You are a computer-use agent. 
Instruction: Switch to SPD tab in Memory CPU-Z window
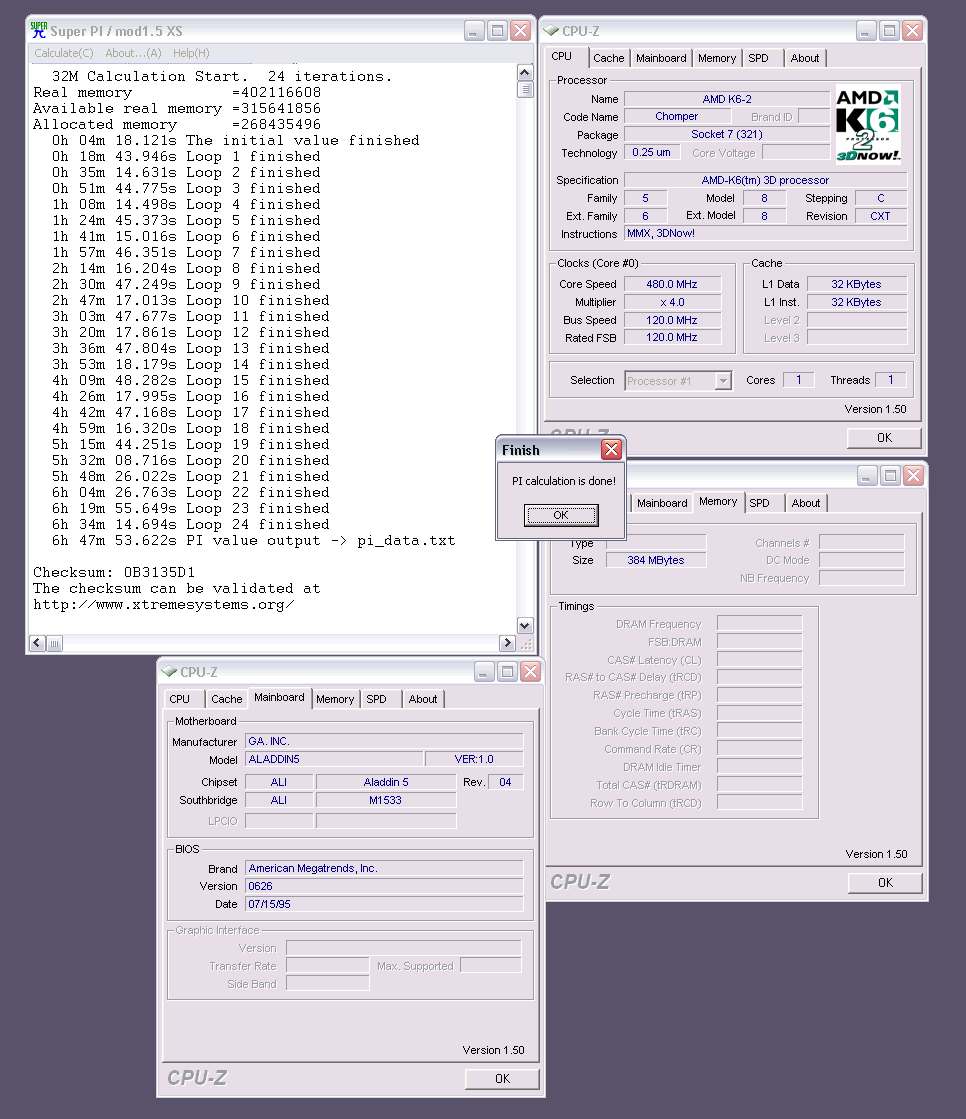(x=760, y=503)
